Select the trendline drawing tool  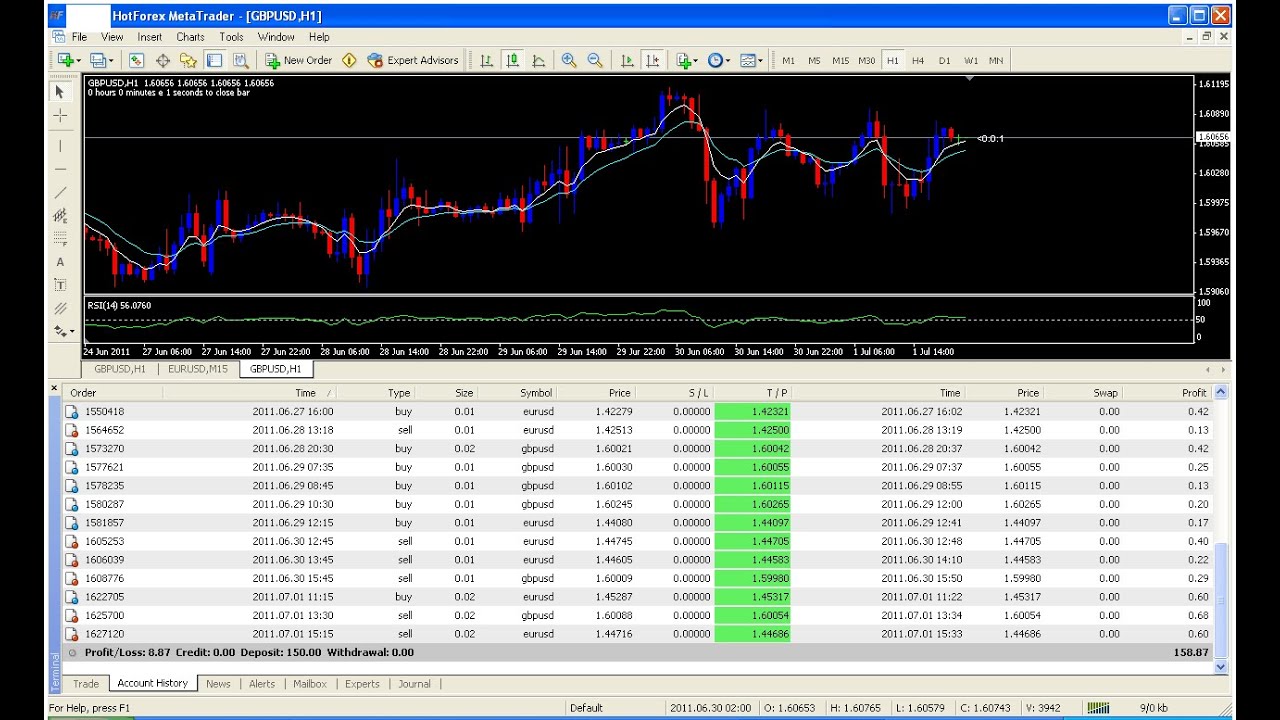[x=60, y=192]
